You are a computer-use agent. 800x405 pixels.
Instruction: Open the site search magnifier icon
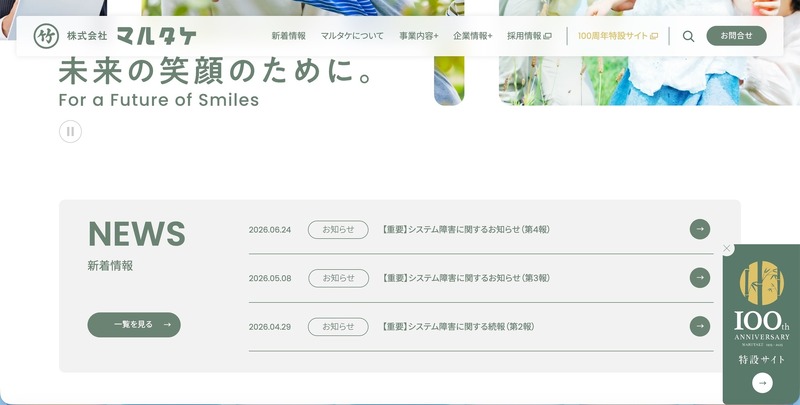point(688,36)
